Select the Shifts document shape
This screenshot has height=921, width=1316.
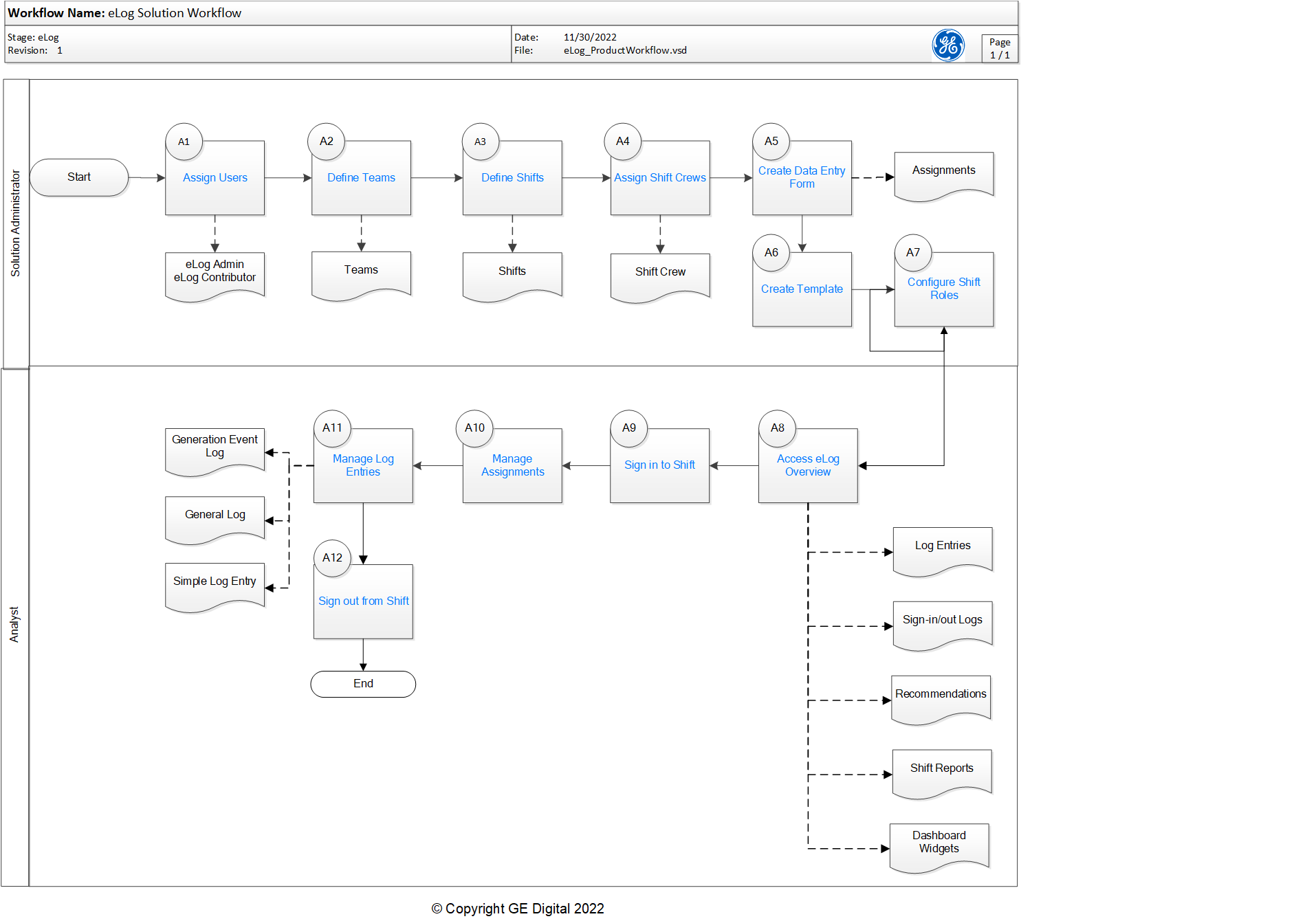point(512,277)
